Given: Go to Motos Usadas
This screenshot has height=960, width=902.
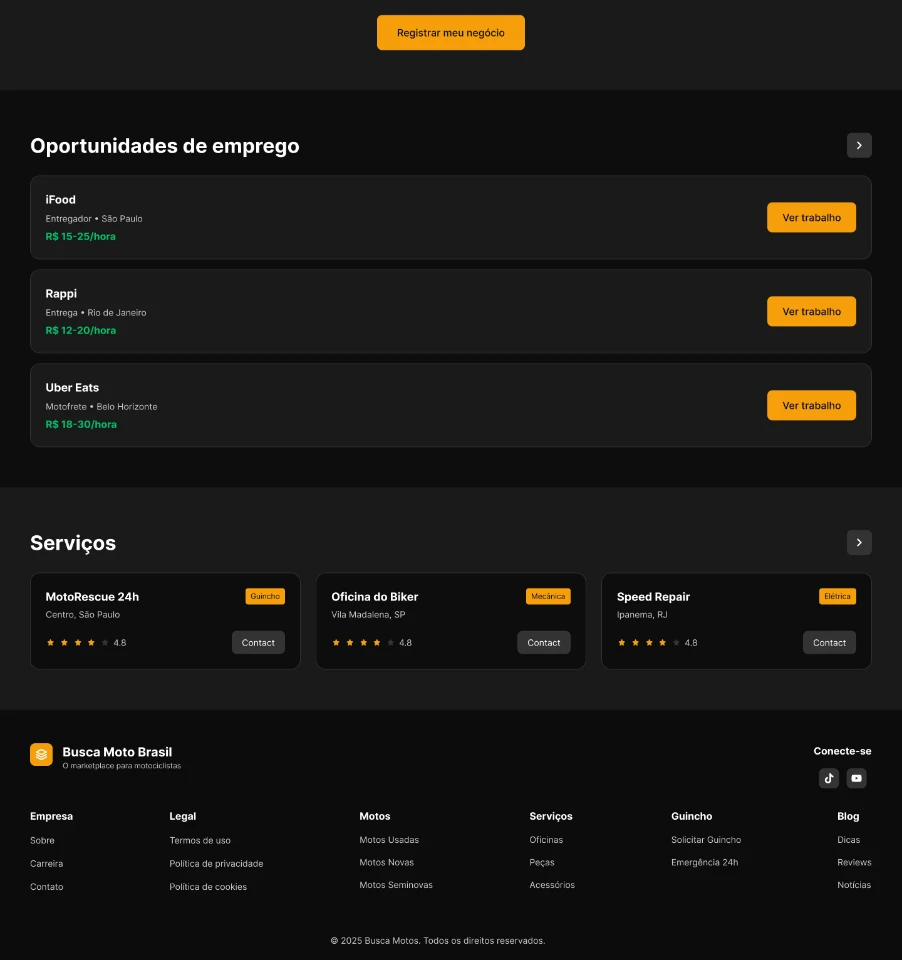Looking at the screenshot, I should [389, 840].
